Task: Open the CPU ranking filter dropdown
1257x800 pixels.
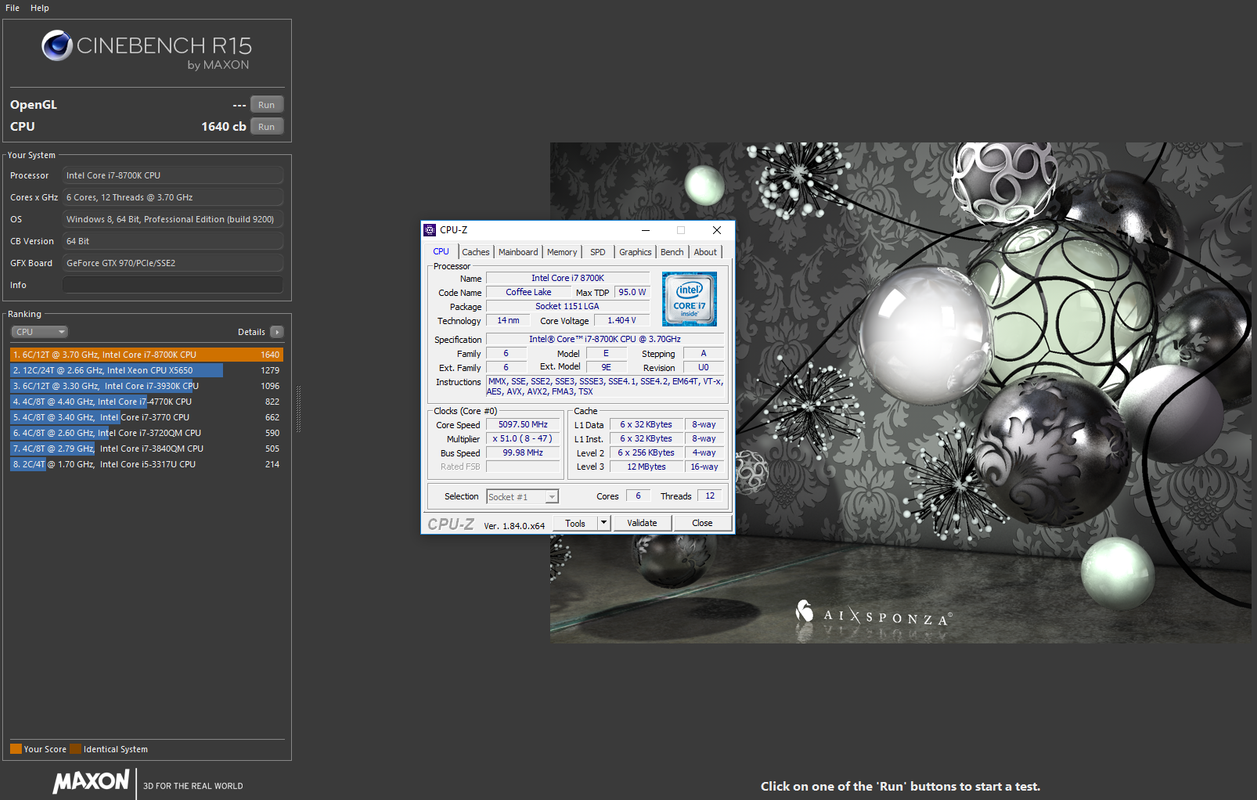Action: click(39, 332)
